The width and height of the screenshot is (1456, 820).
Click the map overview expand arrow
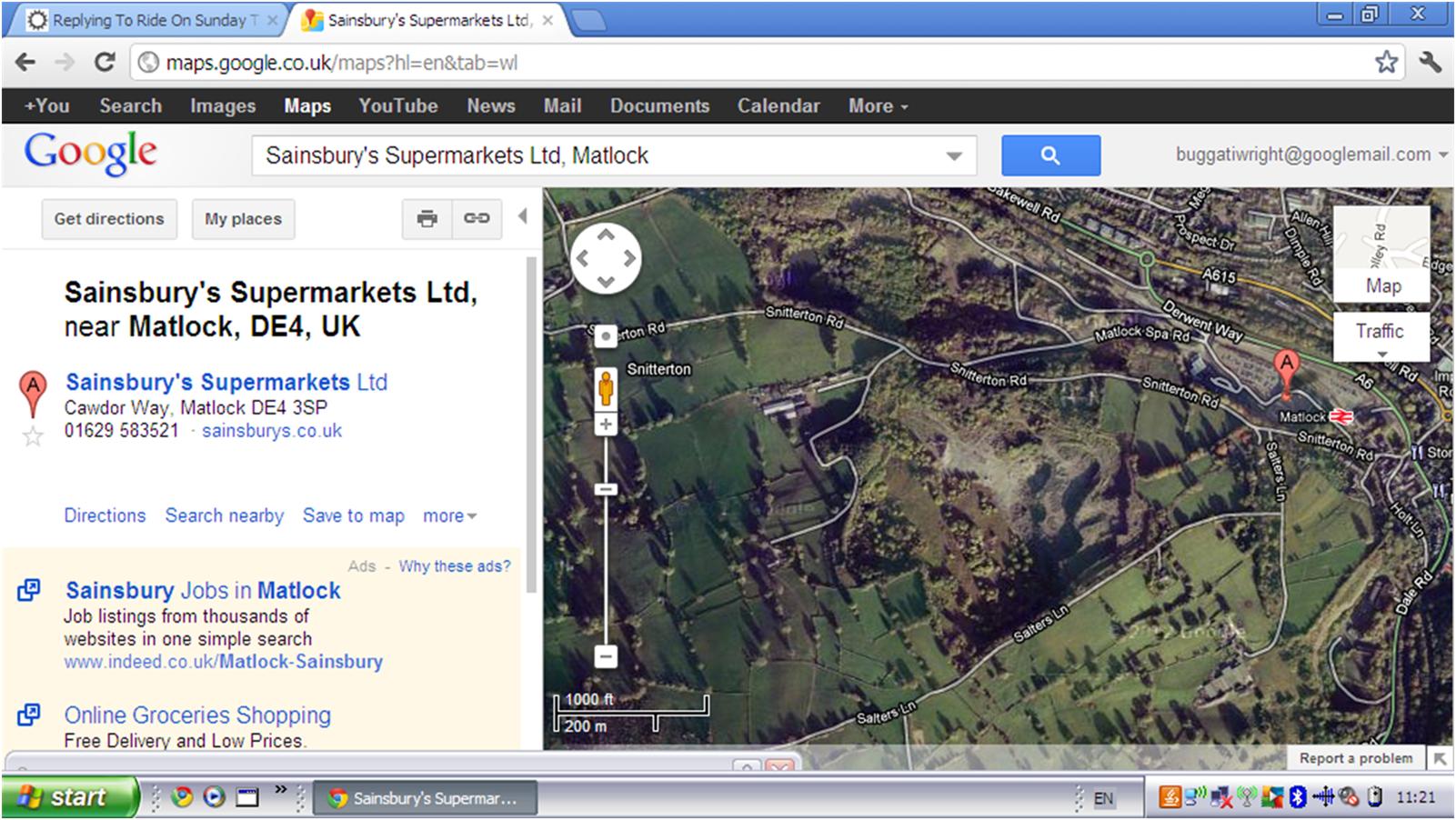(1440, 758)
